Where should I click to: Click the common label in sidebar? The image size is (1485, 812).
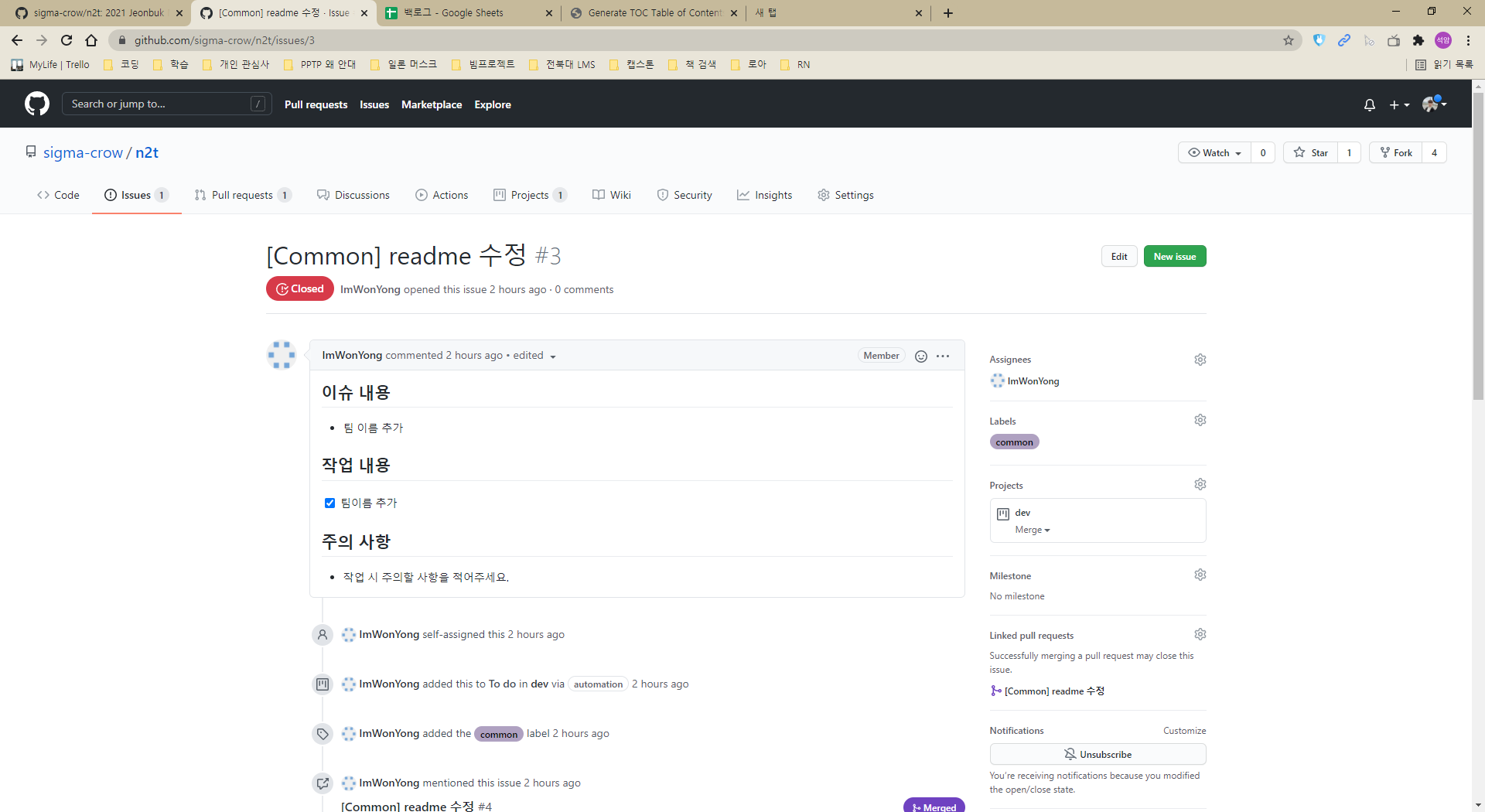pyautogui.click(x=1014, y=442)
